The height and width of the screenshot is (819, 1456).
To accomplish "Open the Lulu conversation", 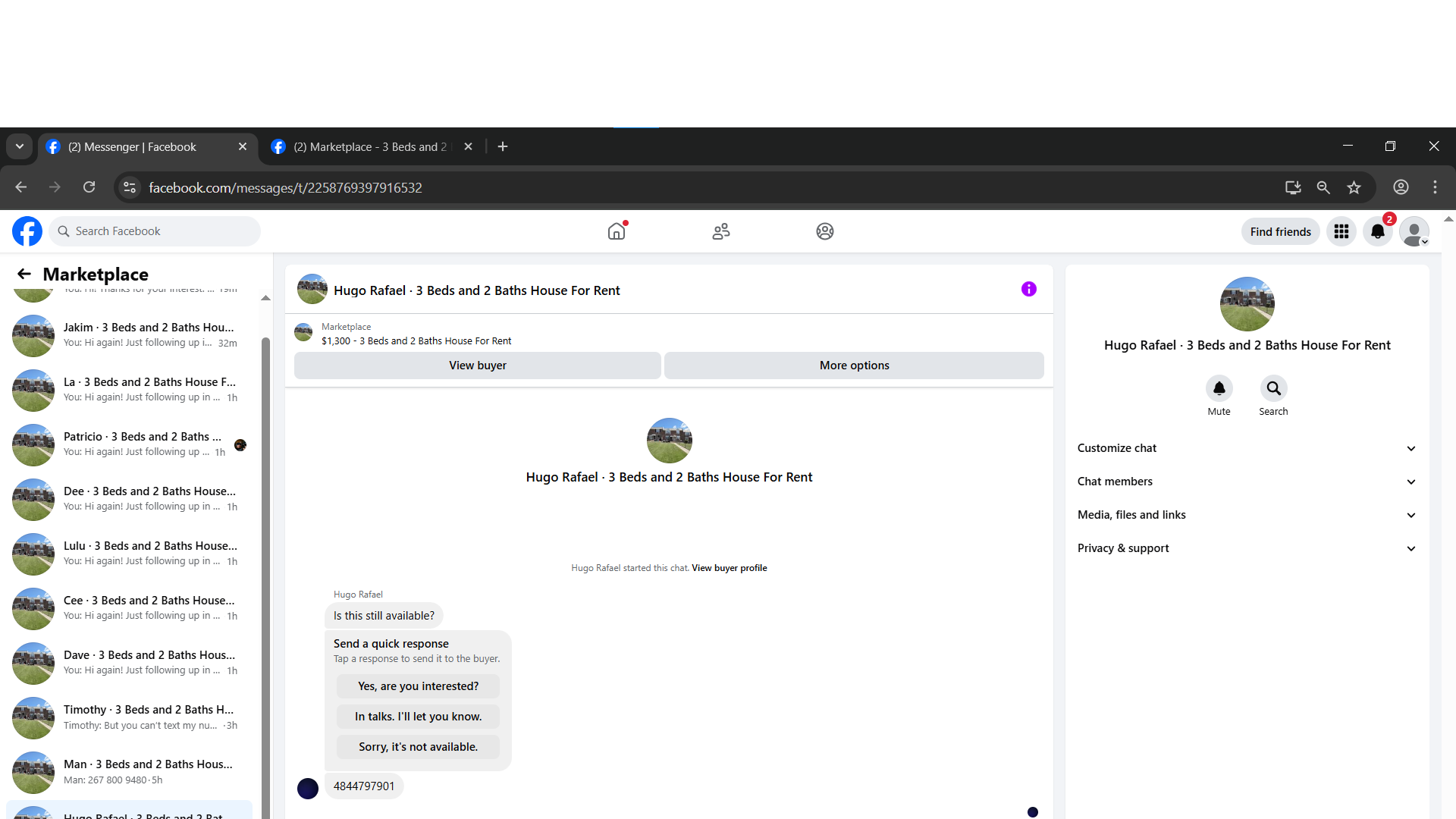I will pyautogui.click(x=129, y=554).
